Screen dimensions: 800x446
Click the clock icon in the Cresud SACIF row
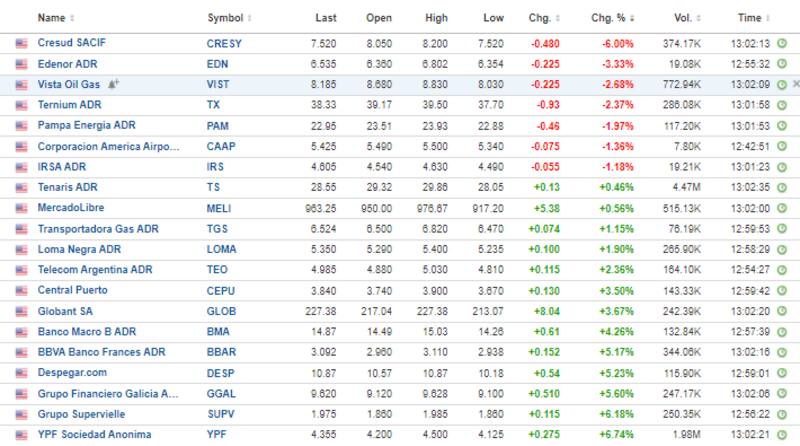click(781, 44)
